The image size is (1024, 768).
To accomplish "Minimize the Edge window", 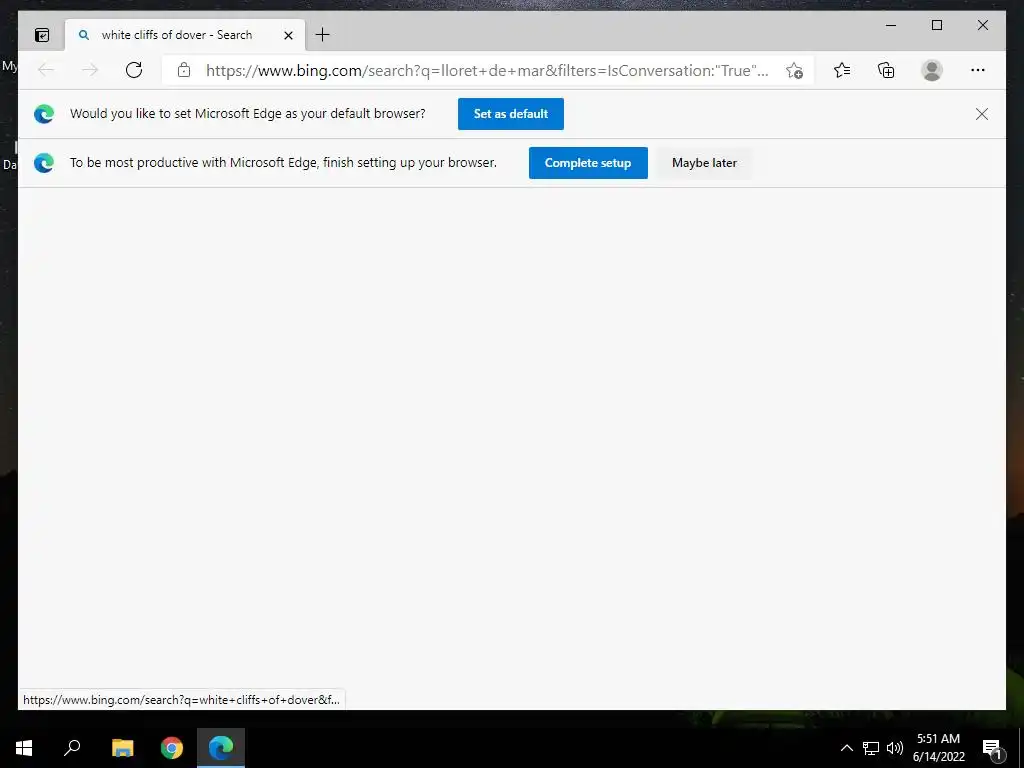I will coord(891,25).
